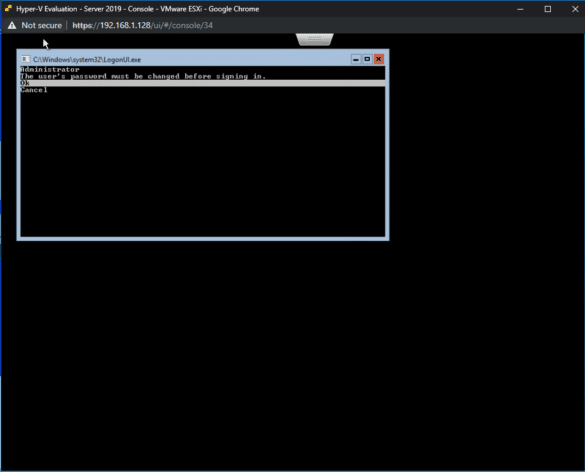
Task: Click the Not secure label
Action: [41, 25]
